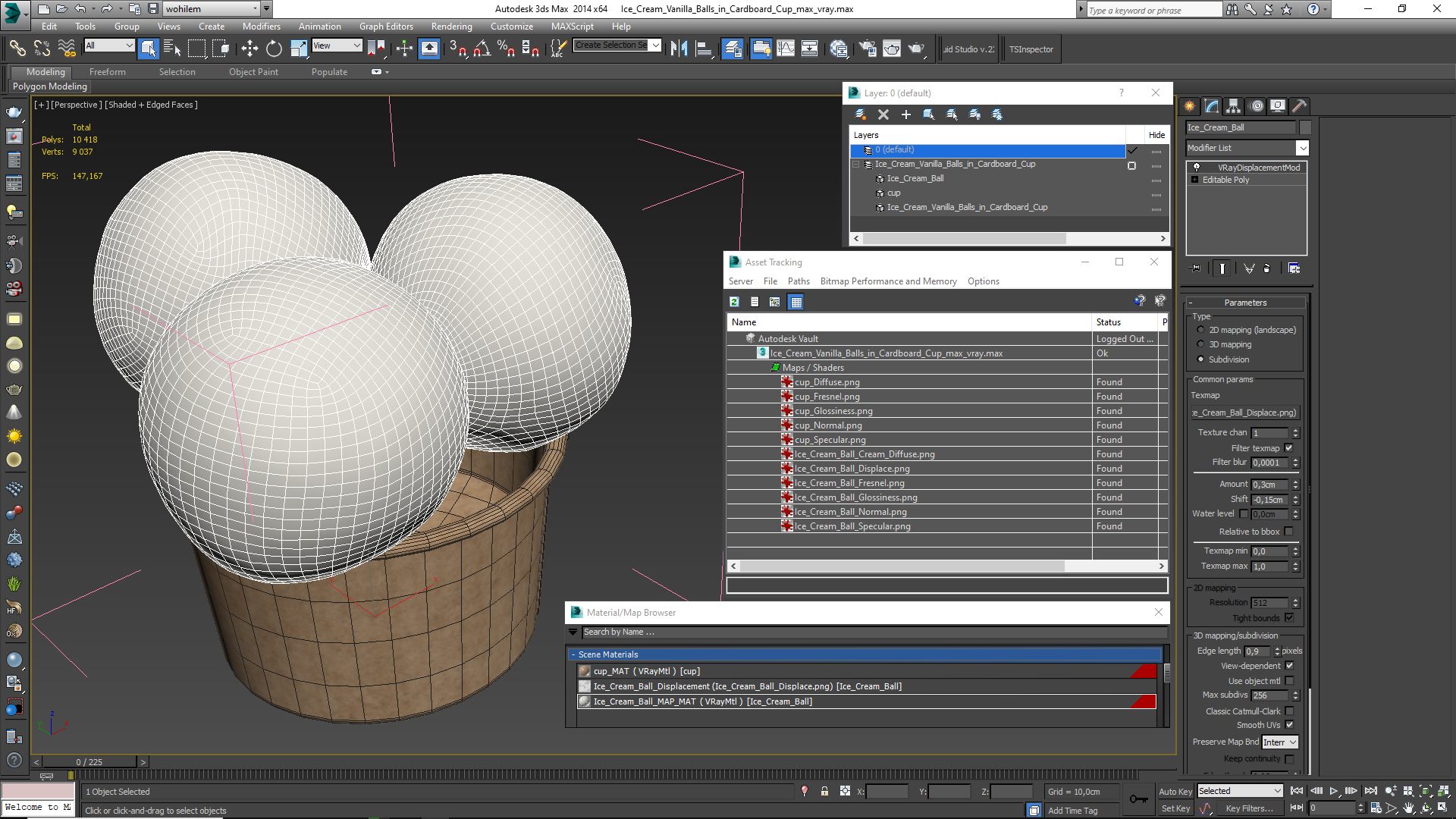Click the Asset Tracking horizontal scrollbar
The width and height of the screenshot is (1456, 819).
coord(902,566)
